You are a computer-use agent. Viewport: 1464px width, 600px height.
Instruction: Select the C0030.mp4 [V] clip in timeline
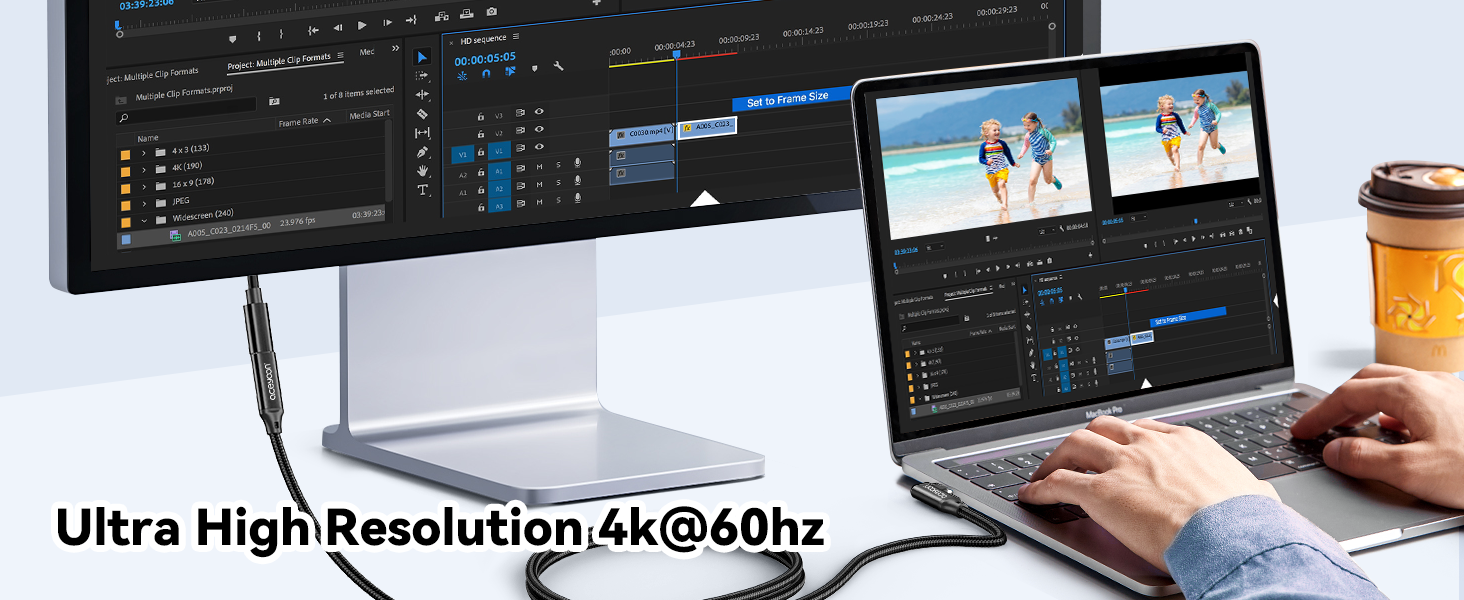point(642,133)
